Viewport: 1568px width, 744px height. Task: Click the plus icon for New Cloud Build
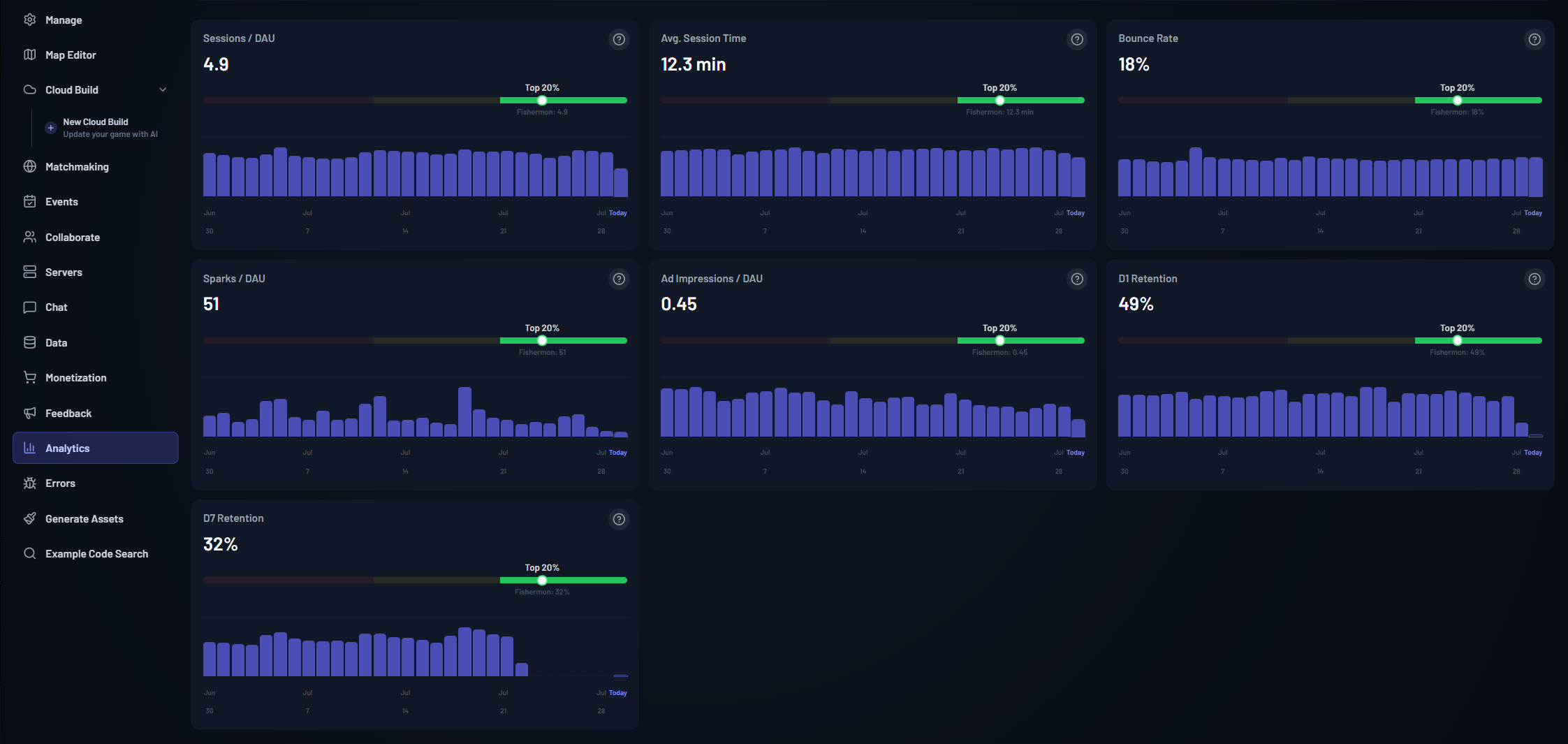pos(50,128)
